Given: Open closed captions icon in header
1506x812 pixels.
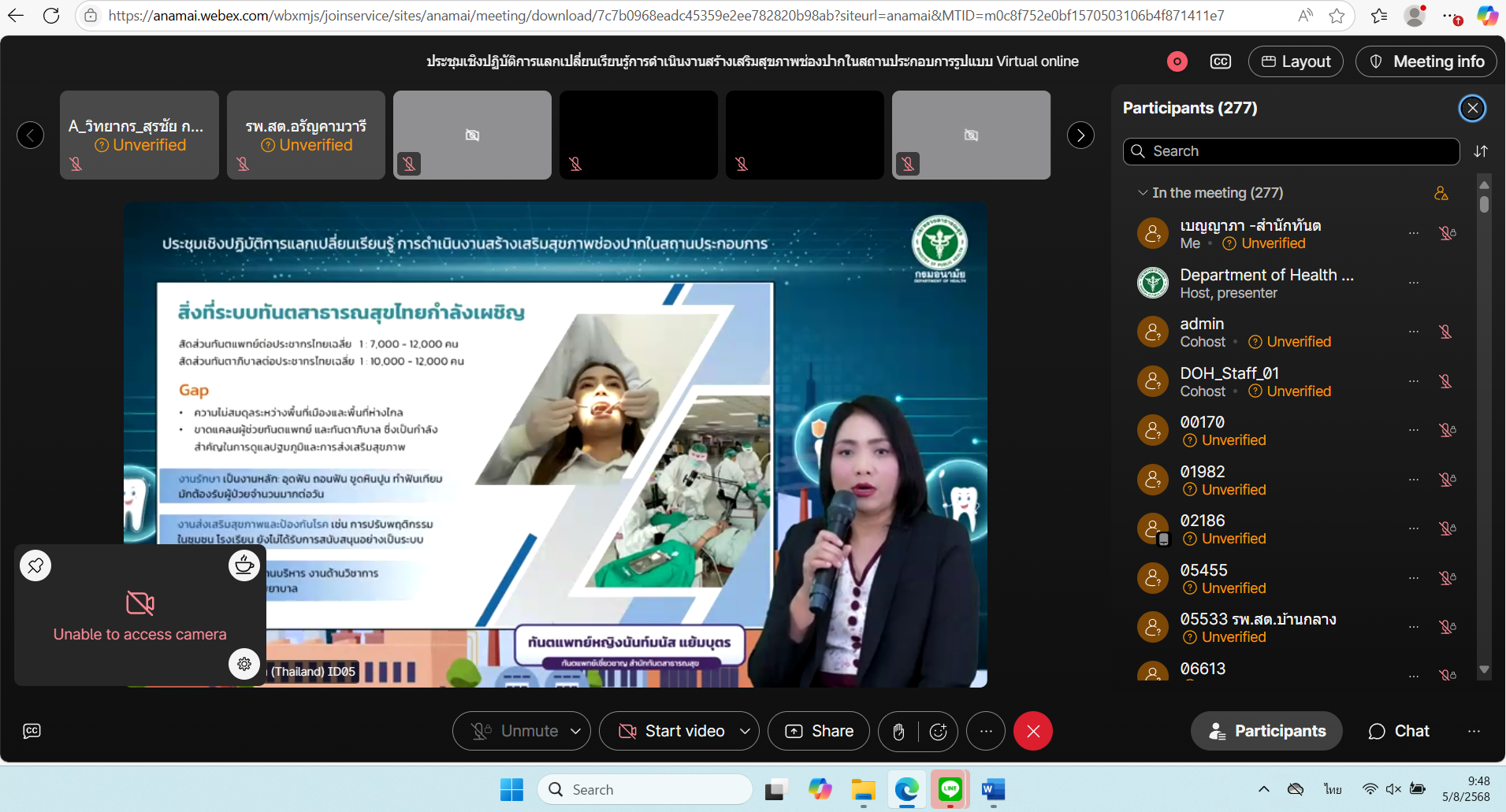Looking at the screenshot, I should point(1220,61).
